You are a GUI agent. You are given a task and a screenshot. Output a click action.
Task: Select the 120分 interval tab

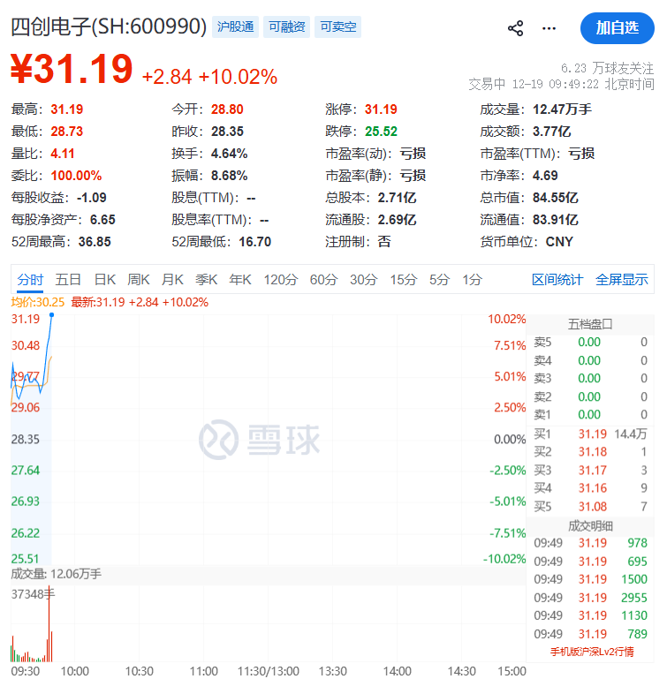click(x=280, y=279)
